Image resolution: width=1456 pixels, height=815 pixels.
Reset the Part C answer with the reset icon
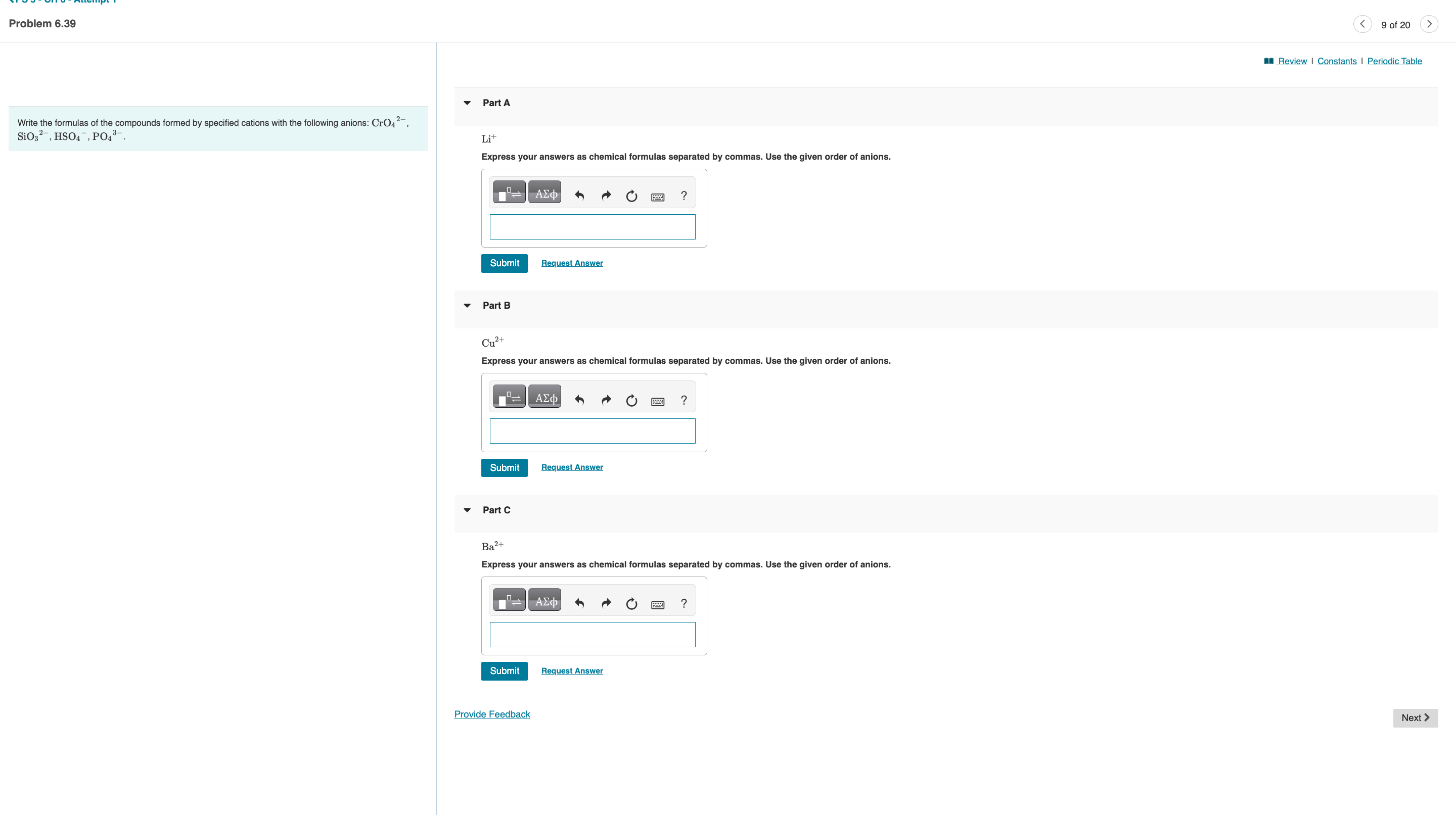pyautogui.click(x=631, y=603)
